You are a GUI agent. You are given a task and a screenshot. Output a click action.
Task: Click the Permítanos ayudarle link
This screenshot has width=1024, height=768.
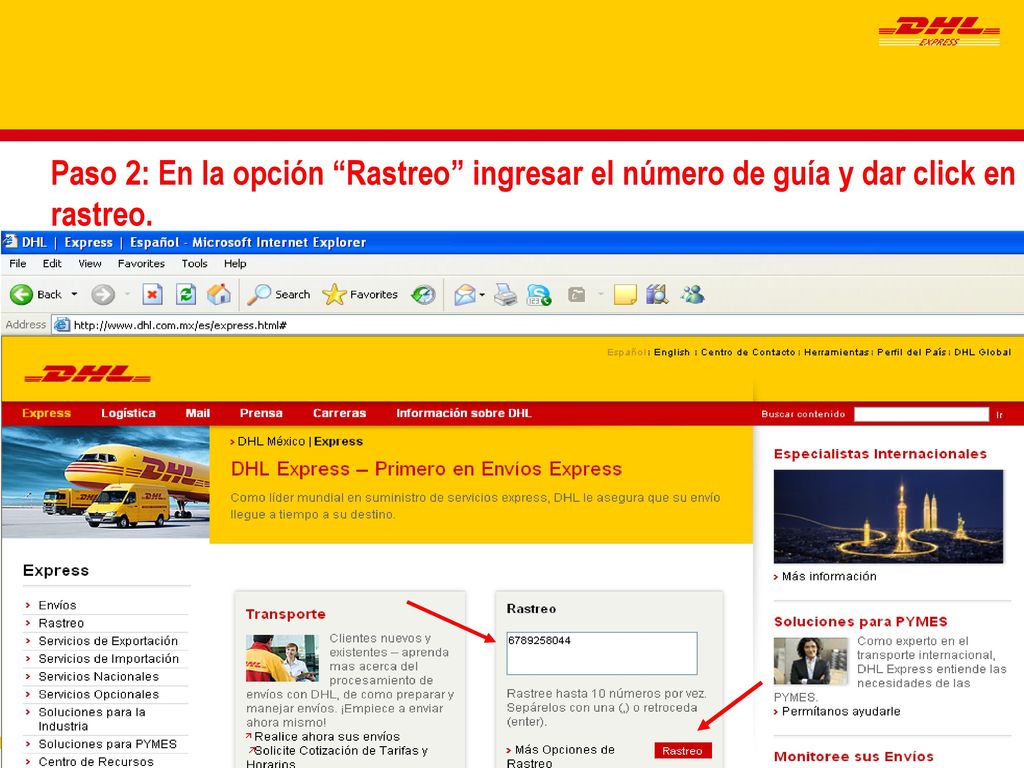click(x=841, y=711)
